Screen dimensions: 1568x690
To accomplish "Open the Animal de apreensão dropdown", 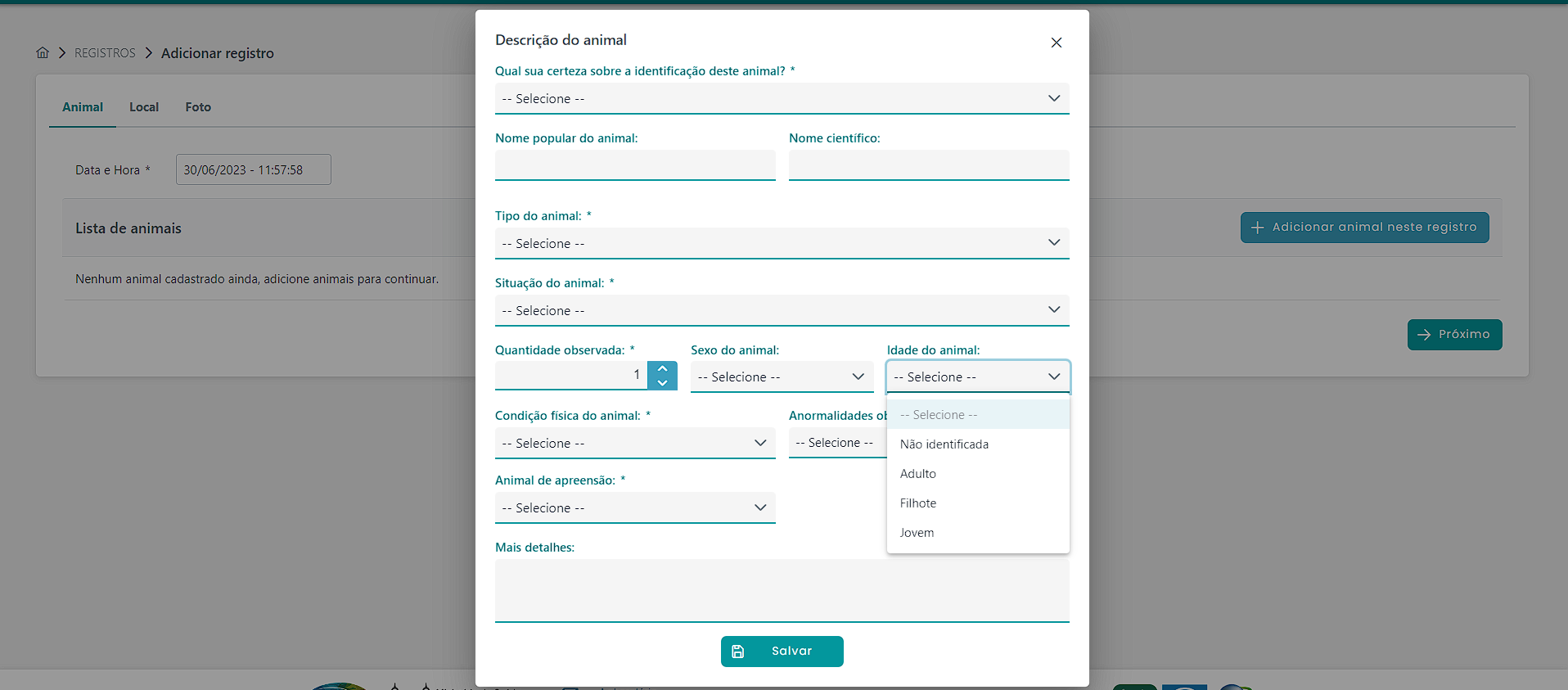I will (x=635, y=507).
